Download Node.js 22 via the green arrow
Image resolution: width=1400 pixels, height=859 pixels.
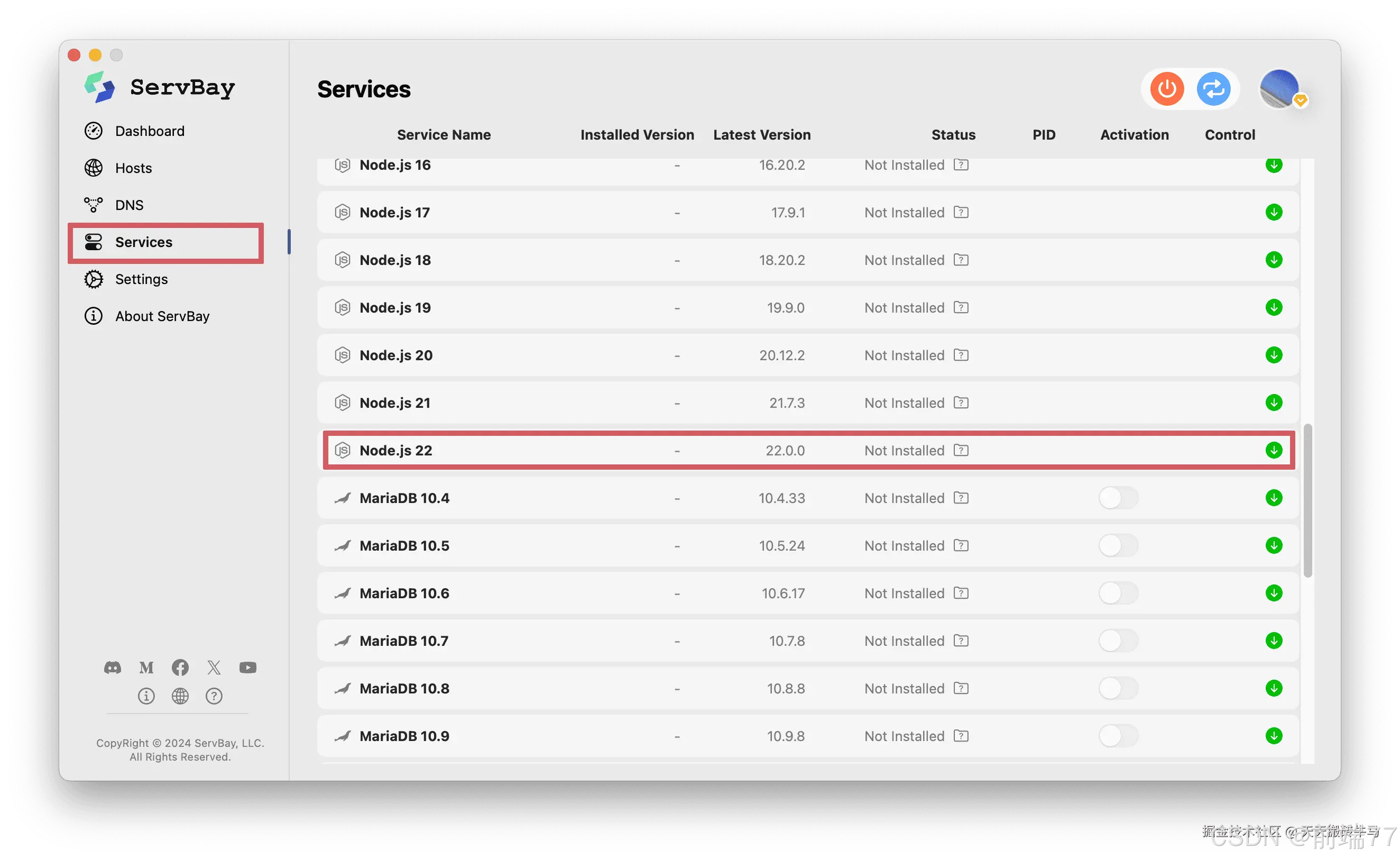click(1273, 450)
